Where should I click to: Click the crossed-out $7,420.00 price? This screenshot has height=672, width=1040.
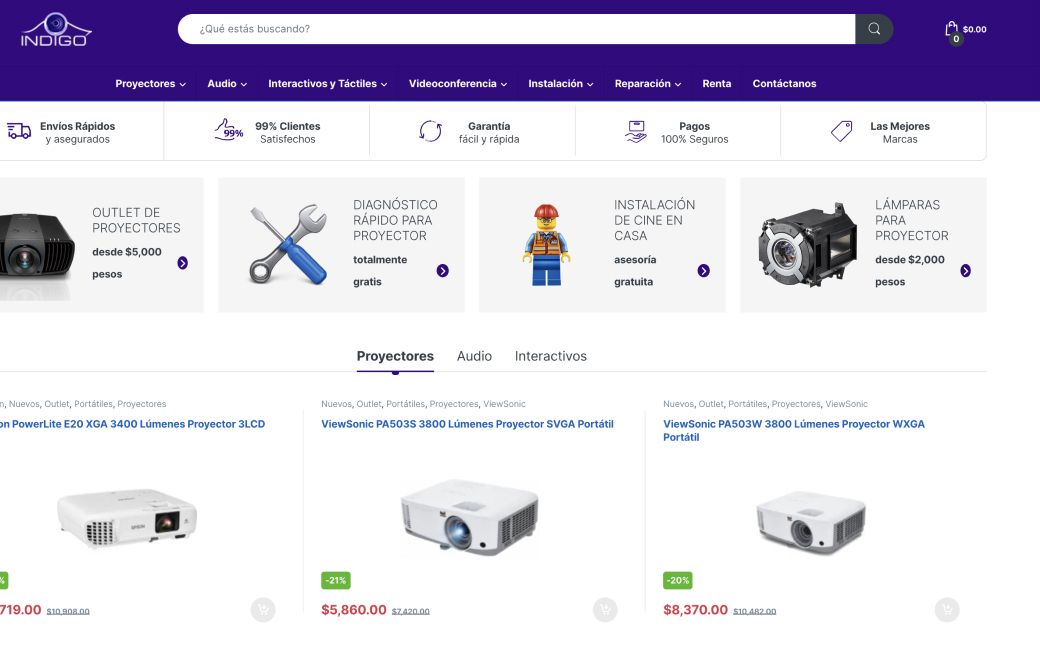(x=411, y=612)
